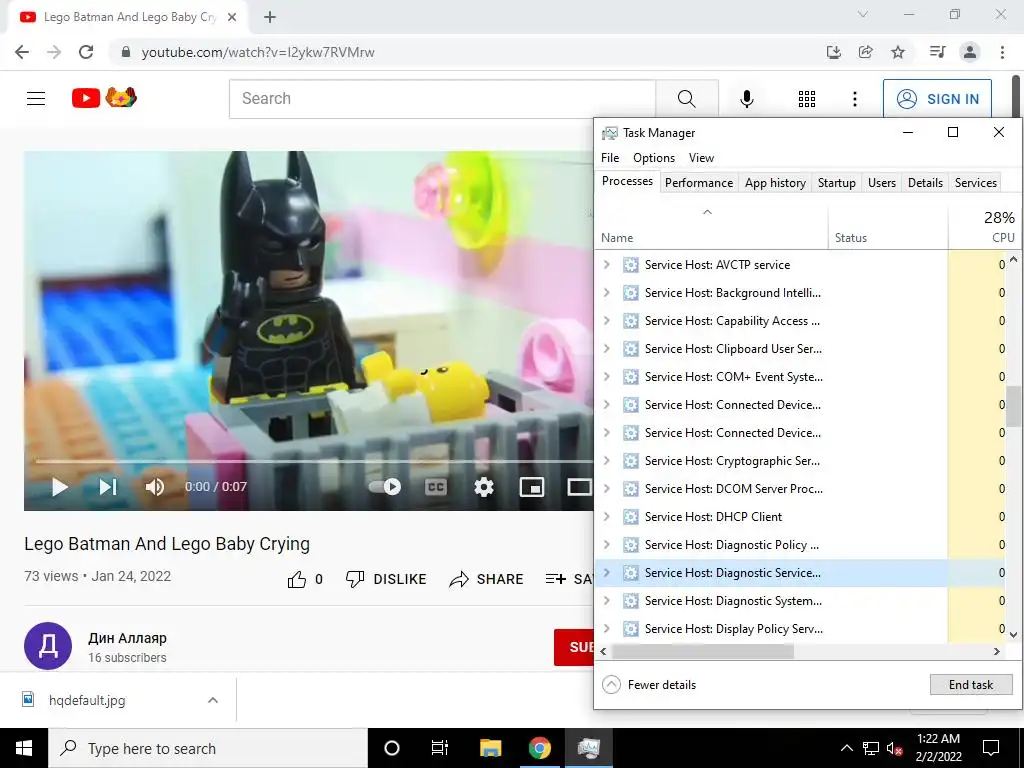
Task: Skip to next video
Action: pos(108,487)
